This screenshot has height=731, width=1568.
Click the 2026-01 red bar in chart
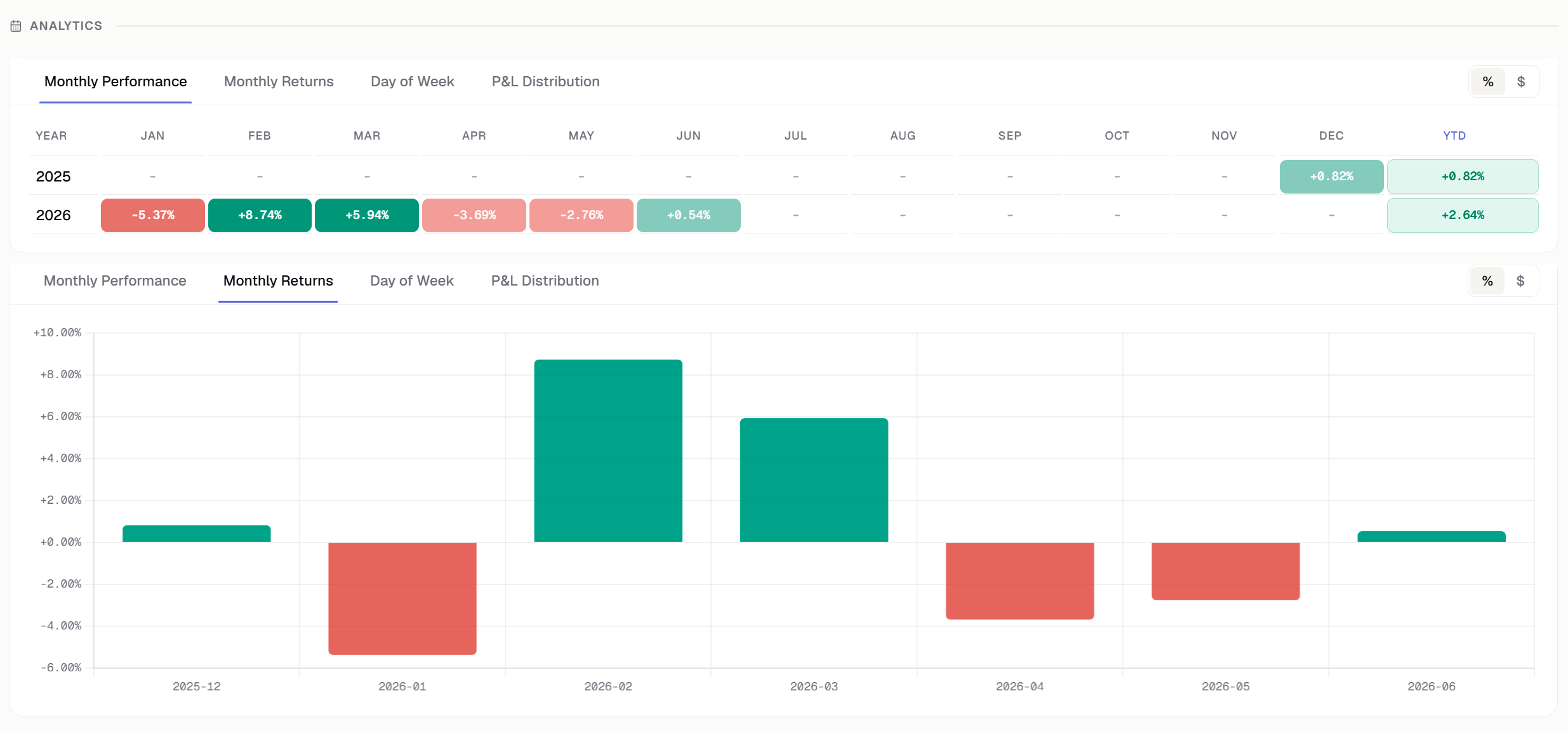coord(402,598)
